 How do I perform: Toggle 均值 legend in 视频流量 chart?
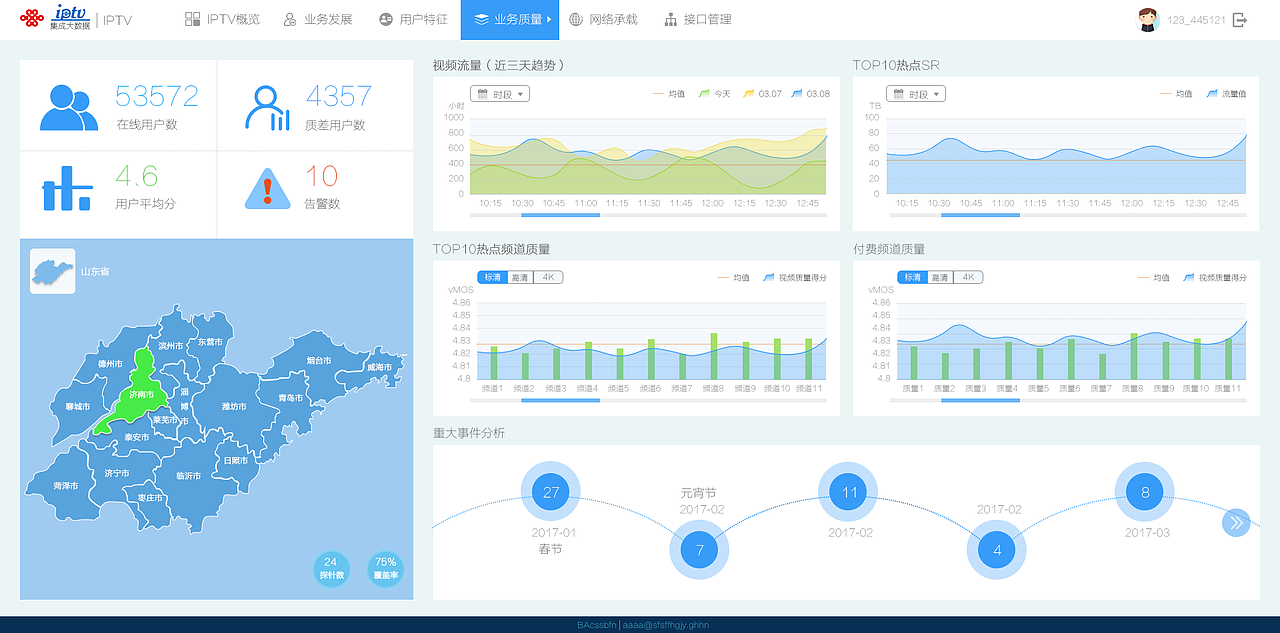coord(669,94)
